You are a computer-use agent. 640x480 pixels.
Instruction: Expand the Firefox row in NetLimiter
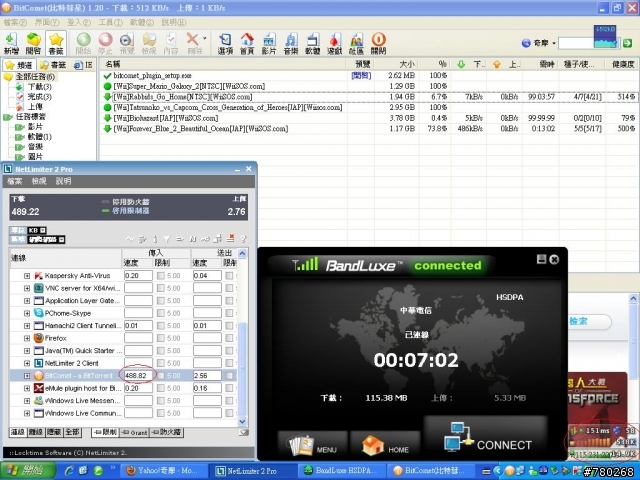coord(27,338)
